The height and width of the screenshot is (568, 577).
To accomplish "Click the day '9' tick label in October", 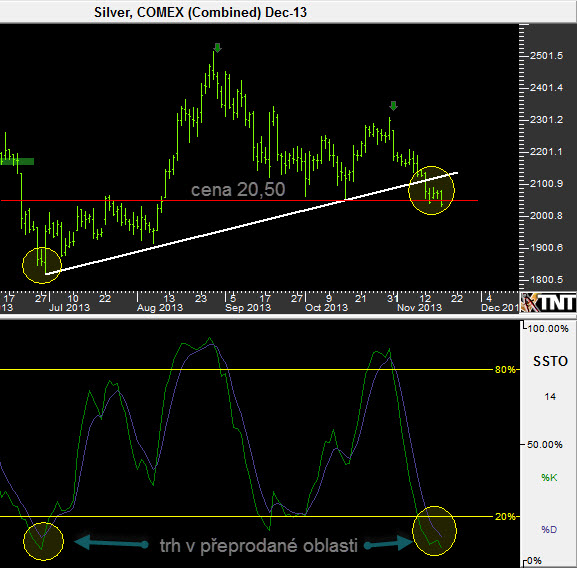I will click(x=329, y=298).
